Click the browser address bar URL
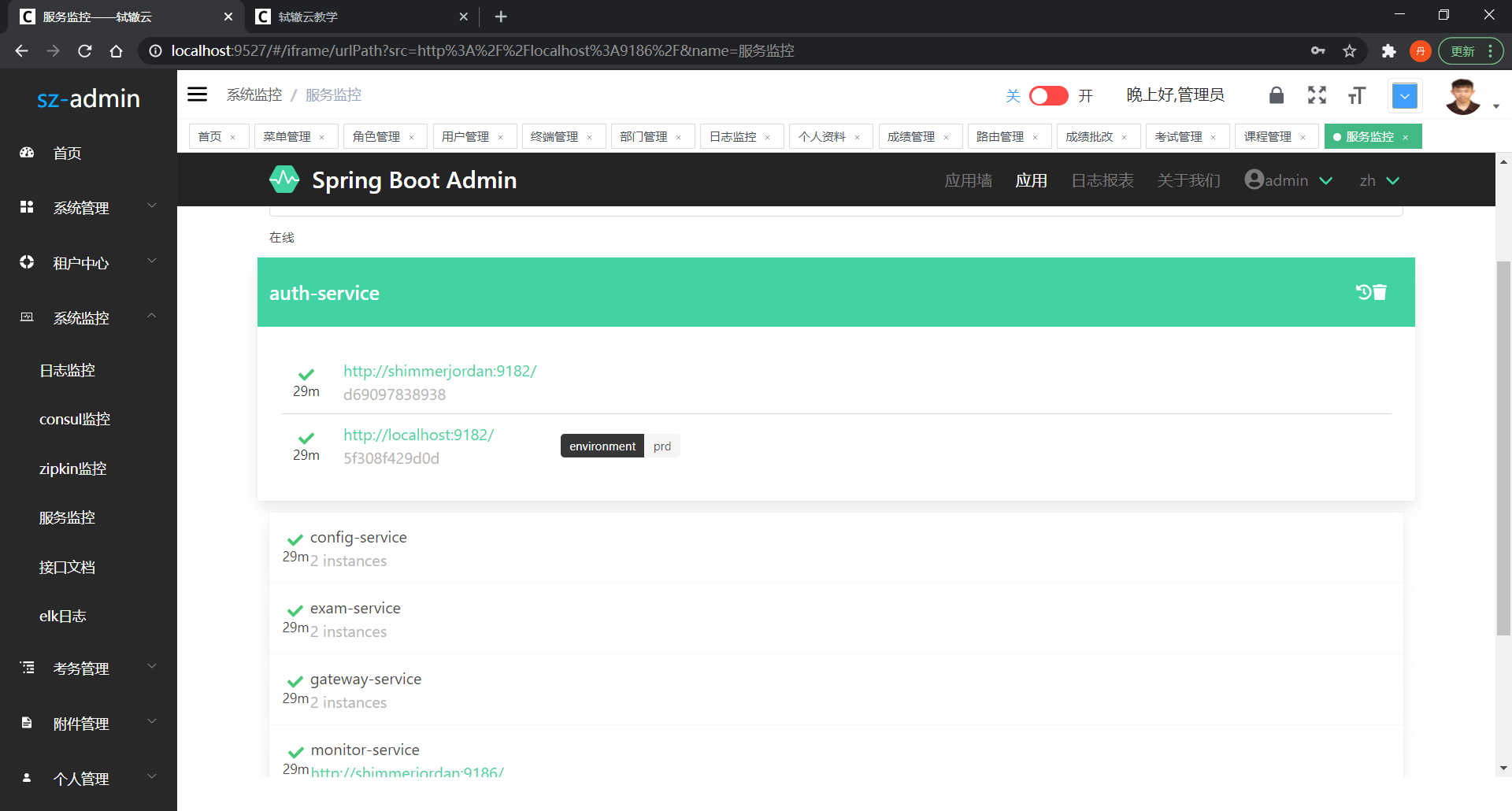Viewport: 1512px width, 811px height. (483, 50)
